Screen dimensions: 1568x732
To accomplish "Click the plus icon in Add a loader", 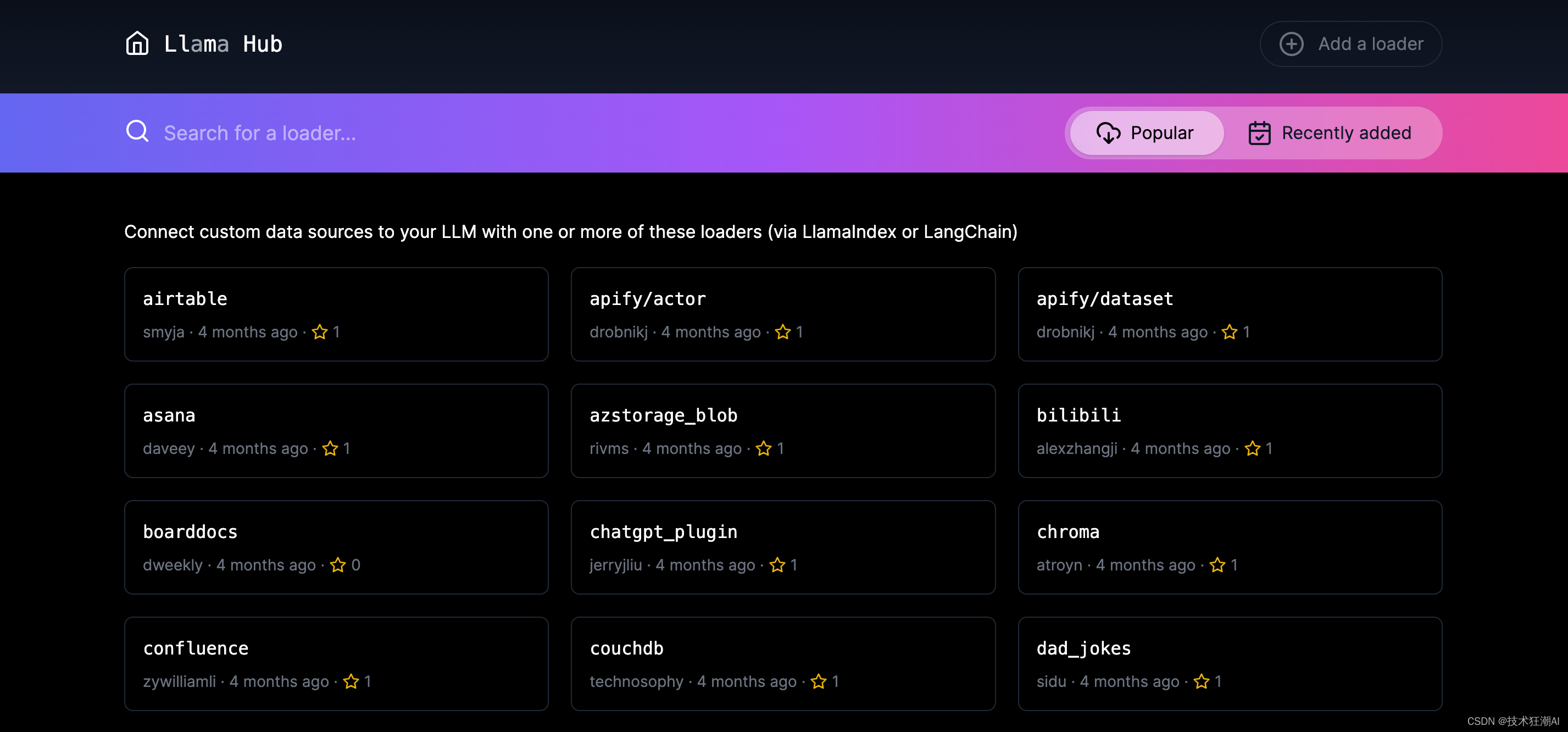I will tap(1291, 44).
